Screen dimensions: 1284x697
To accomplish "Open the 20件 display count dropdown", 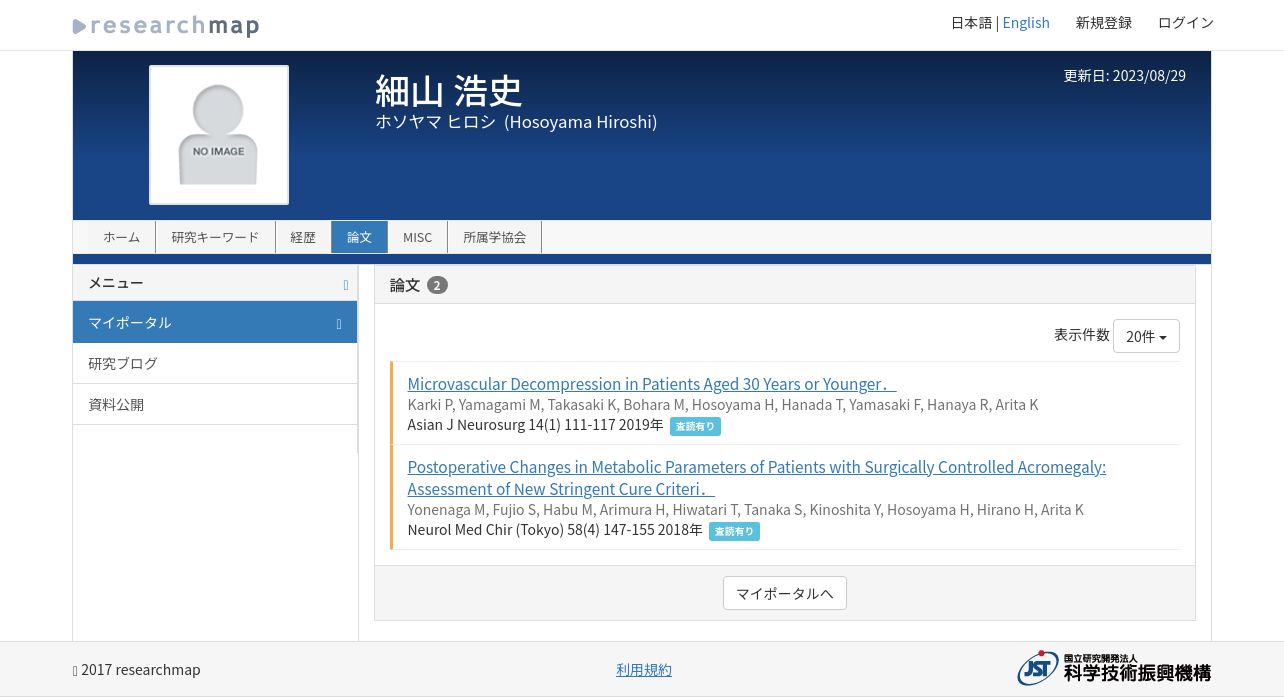I will (1146, 336).
